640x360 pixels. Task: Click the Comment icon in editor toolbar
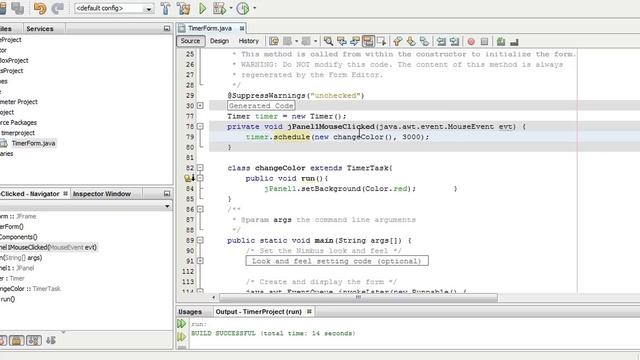coord(501,41)
